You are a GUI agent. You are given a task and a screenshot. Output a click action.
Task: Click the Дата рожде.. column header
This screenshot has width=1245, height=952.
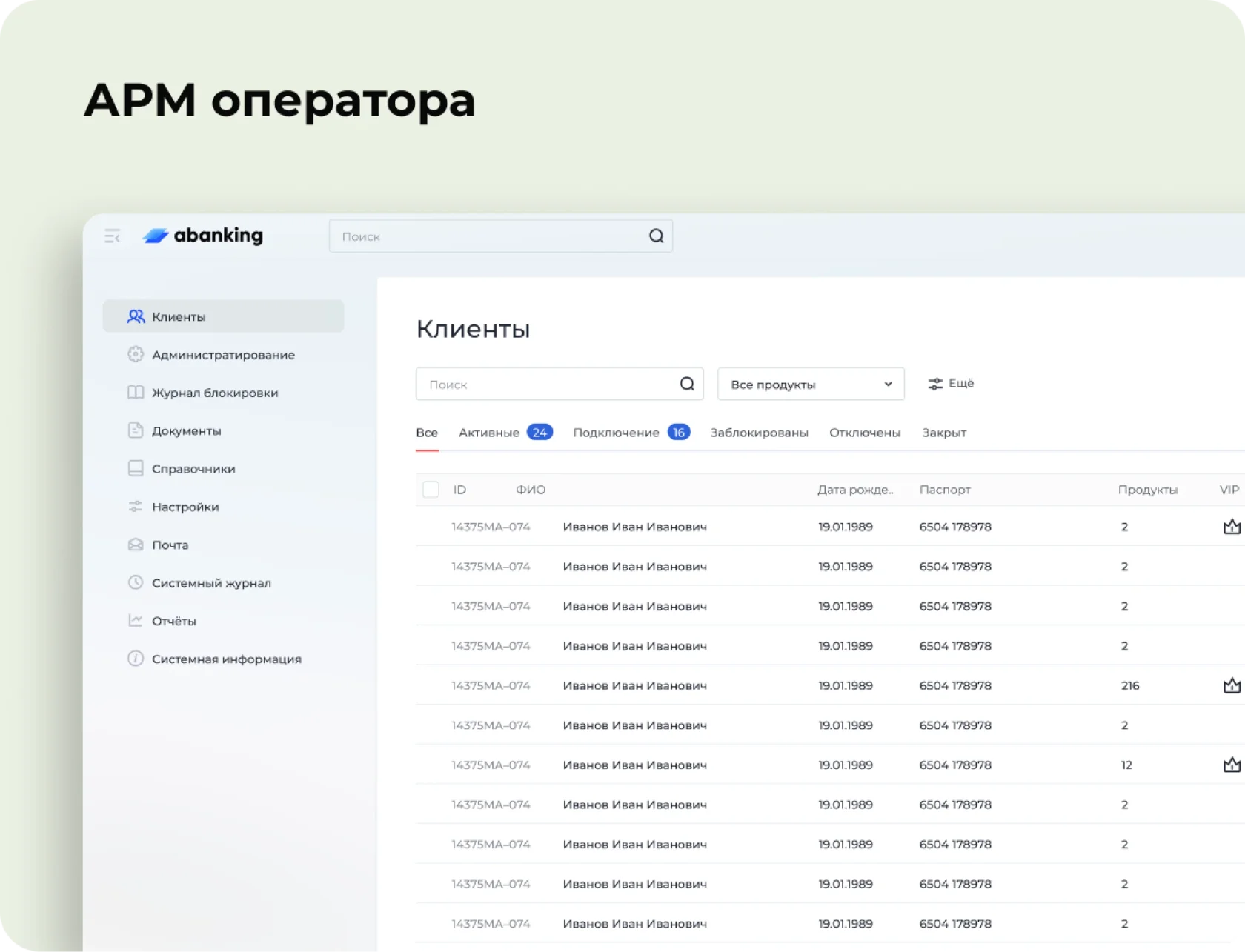[x=855, y=490]
